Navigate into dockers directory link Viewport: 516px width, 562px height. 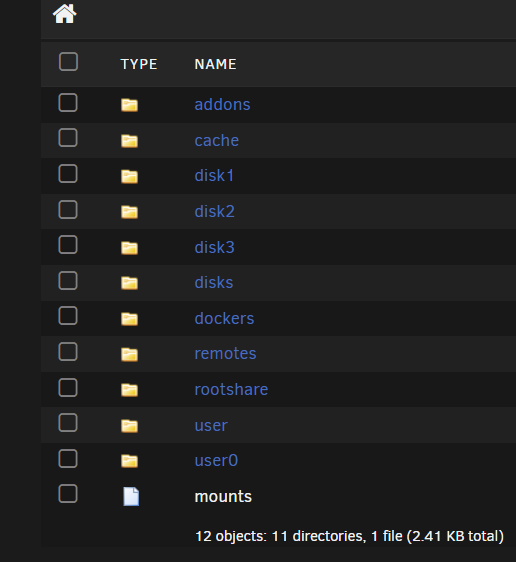click(x=224, y=318)
